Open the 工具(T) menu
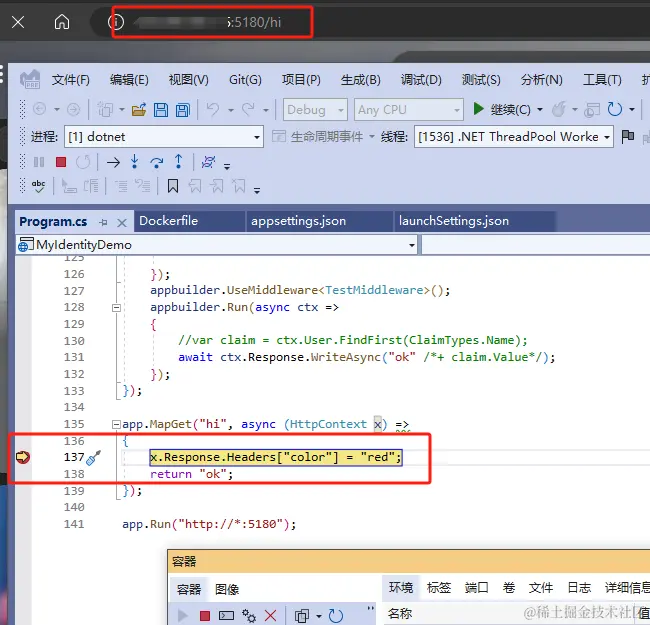The width and height of the screenshot is (650, 625). pos(602,80)
